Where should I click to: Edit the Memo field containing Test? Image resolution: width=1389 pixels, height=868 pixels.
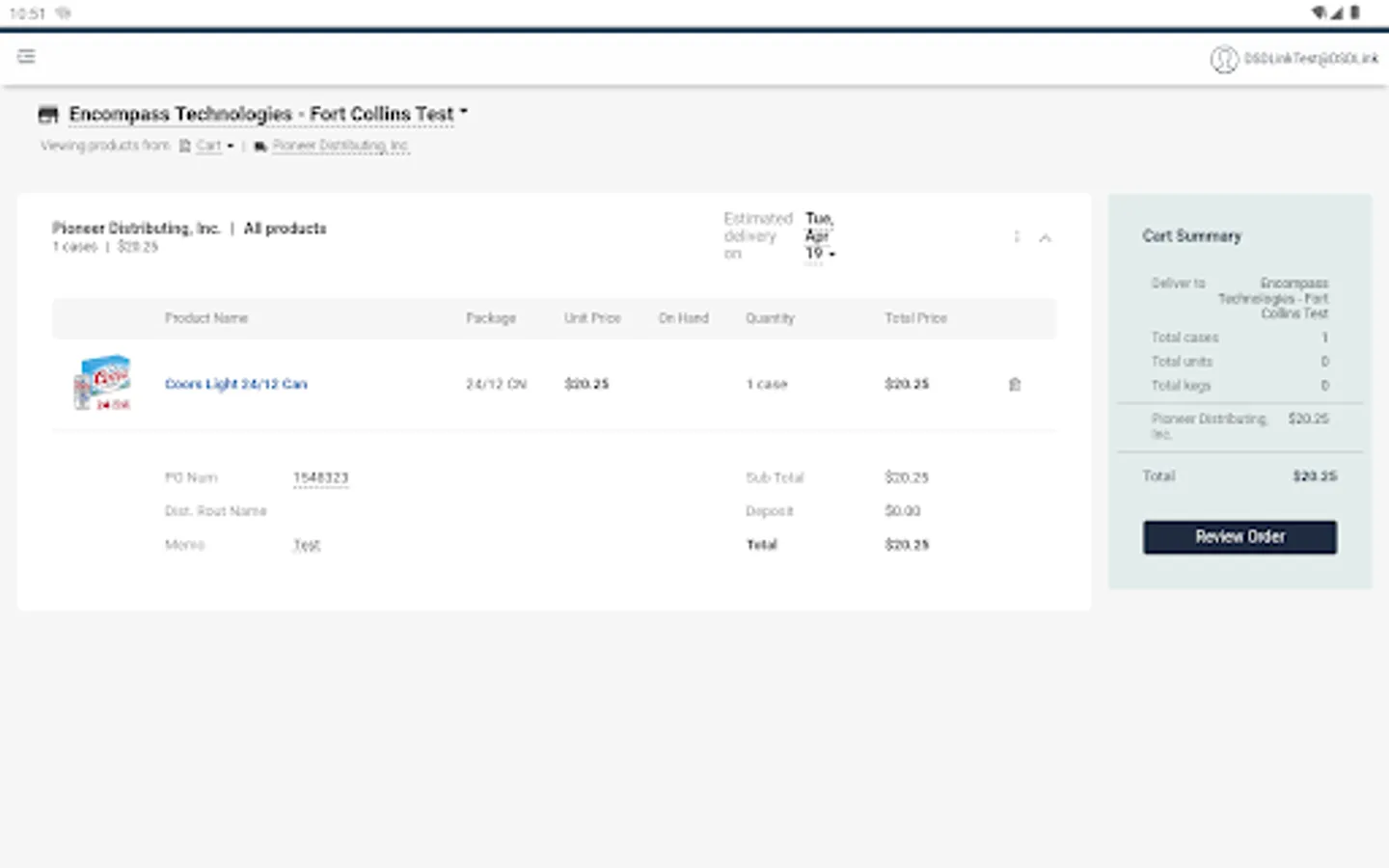point(307,545)
